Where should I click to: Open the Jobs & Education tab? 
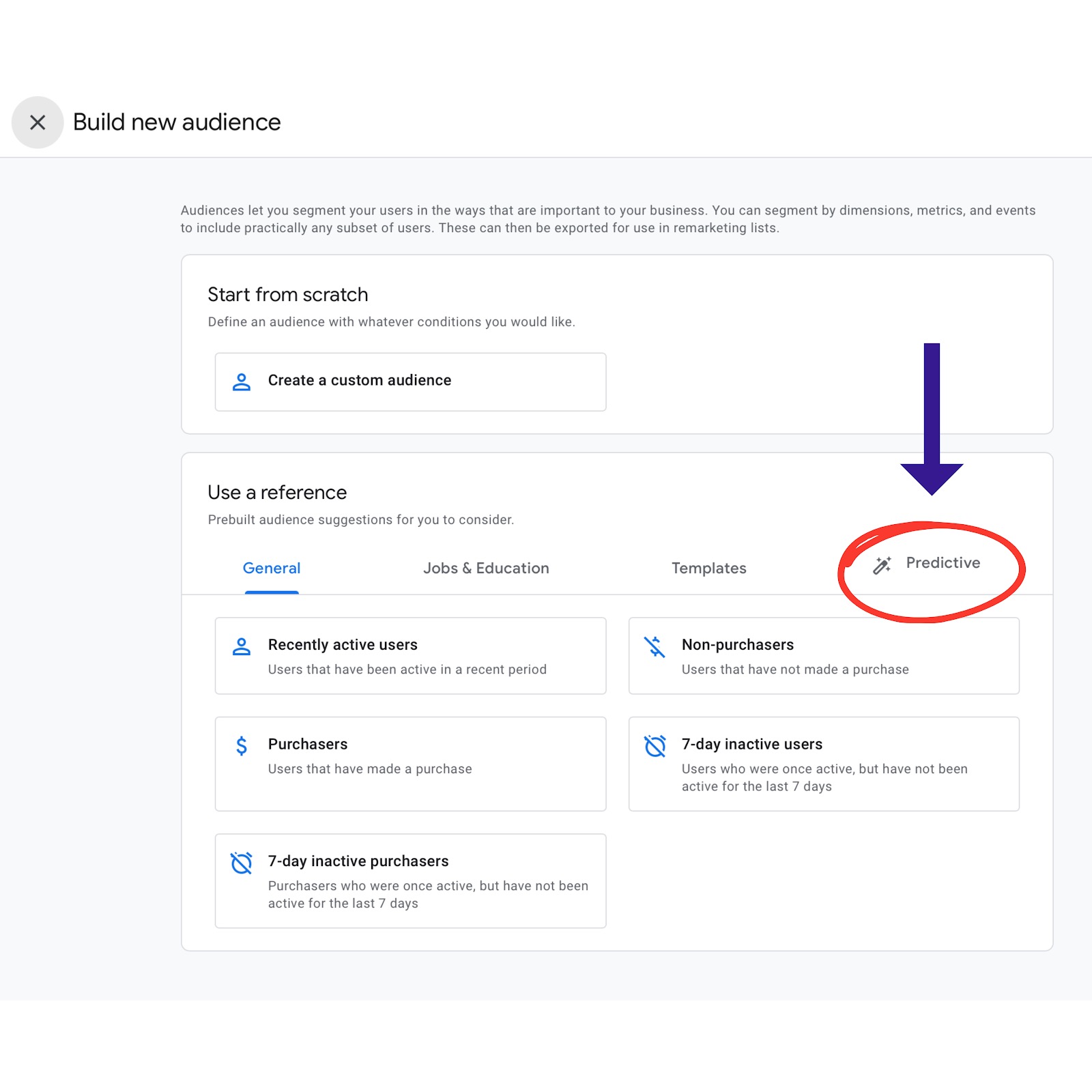click(486, 569)
